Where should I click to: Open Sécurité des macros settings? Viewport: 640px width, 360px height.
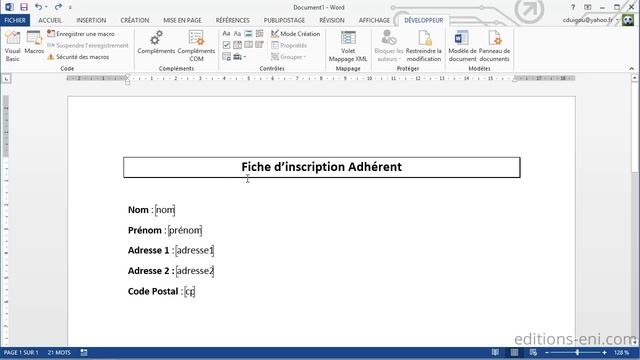pos(78,57)
